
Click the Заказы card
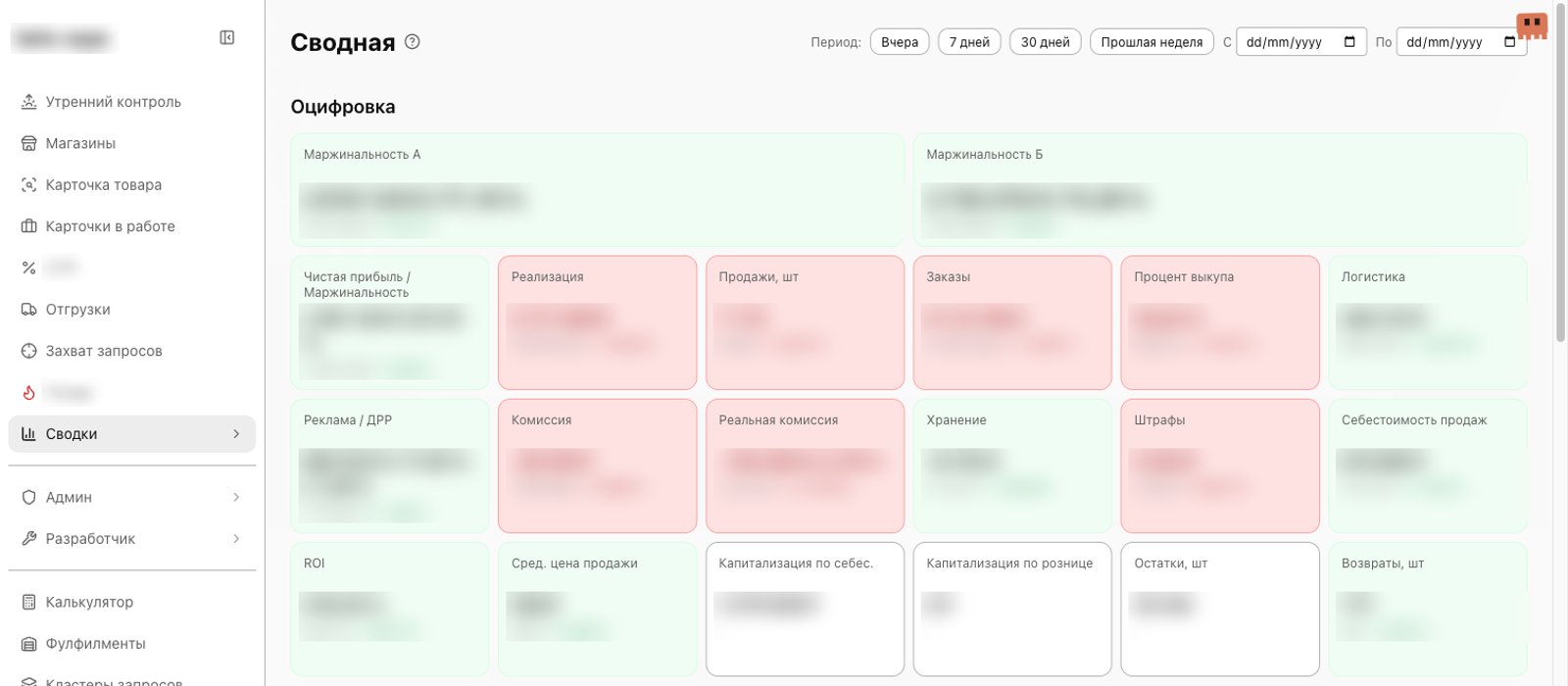click(x=1012, y=322)
